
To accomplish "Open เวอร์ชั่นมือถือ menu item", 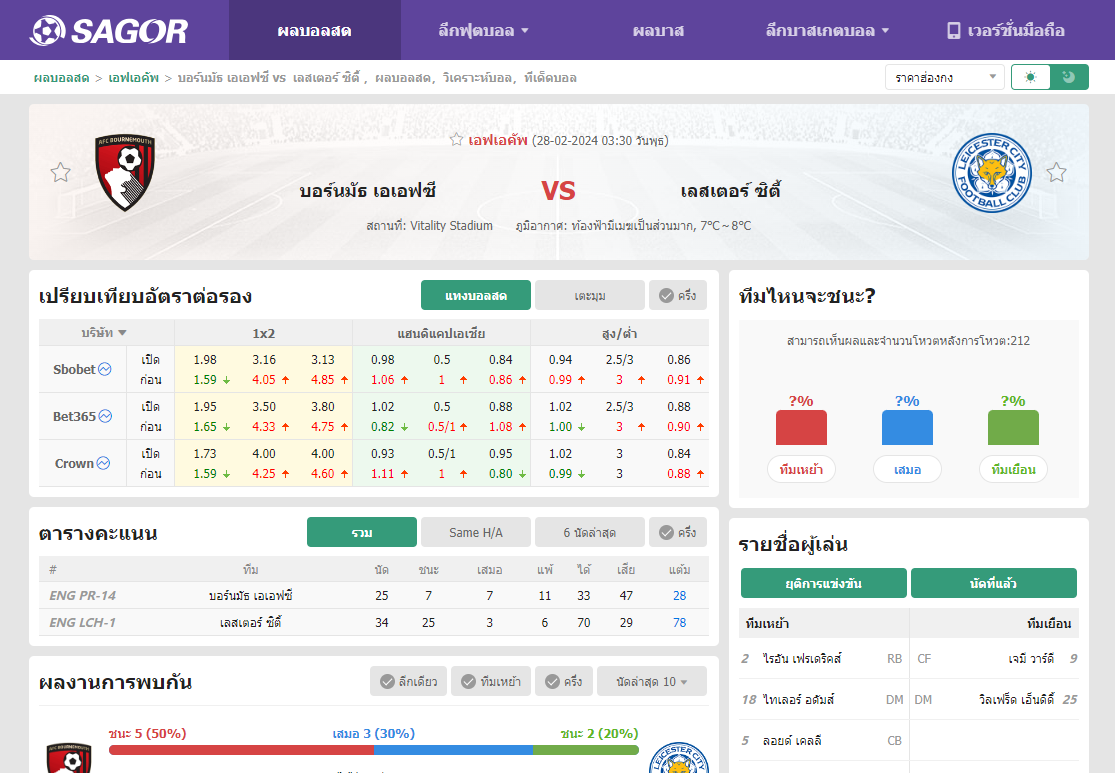I will pos(1005,31).
